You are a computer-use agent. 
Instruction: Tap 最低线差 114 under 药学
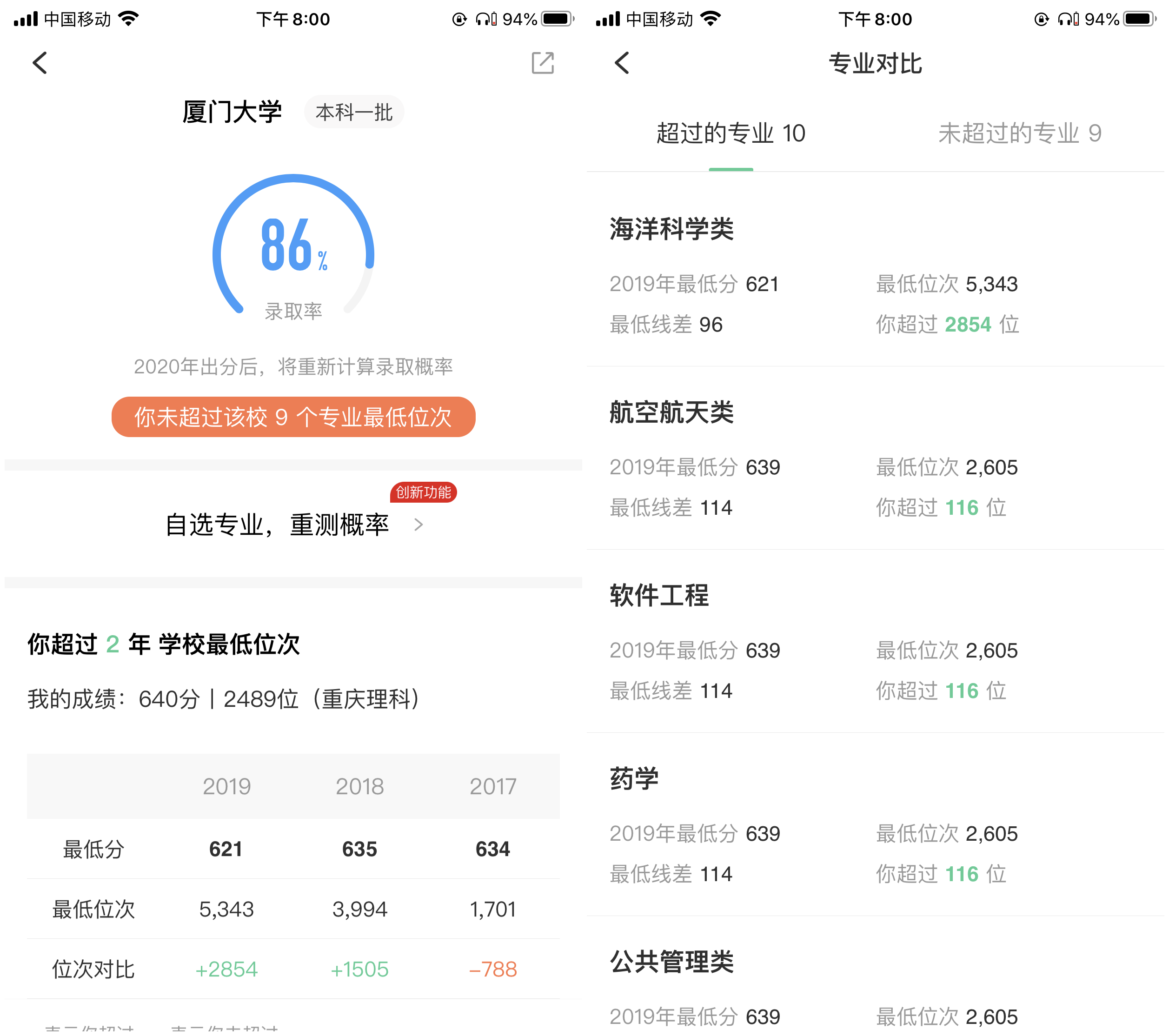[x=670, y=874]
